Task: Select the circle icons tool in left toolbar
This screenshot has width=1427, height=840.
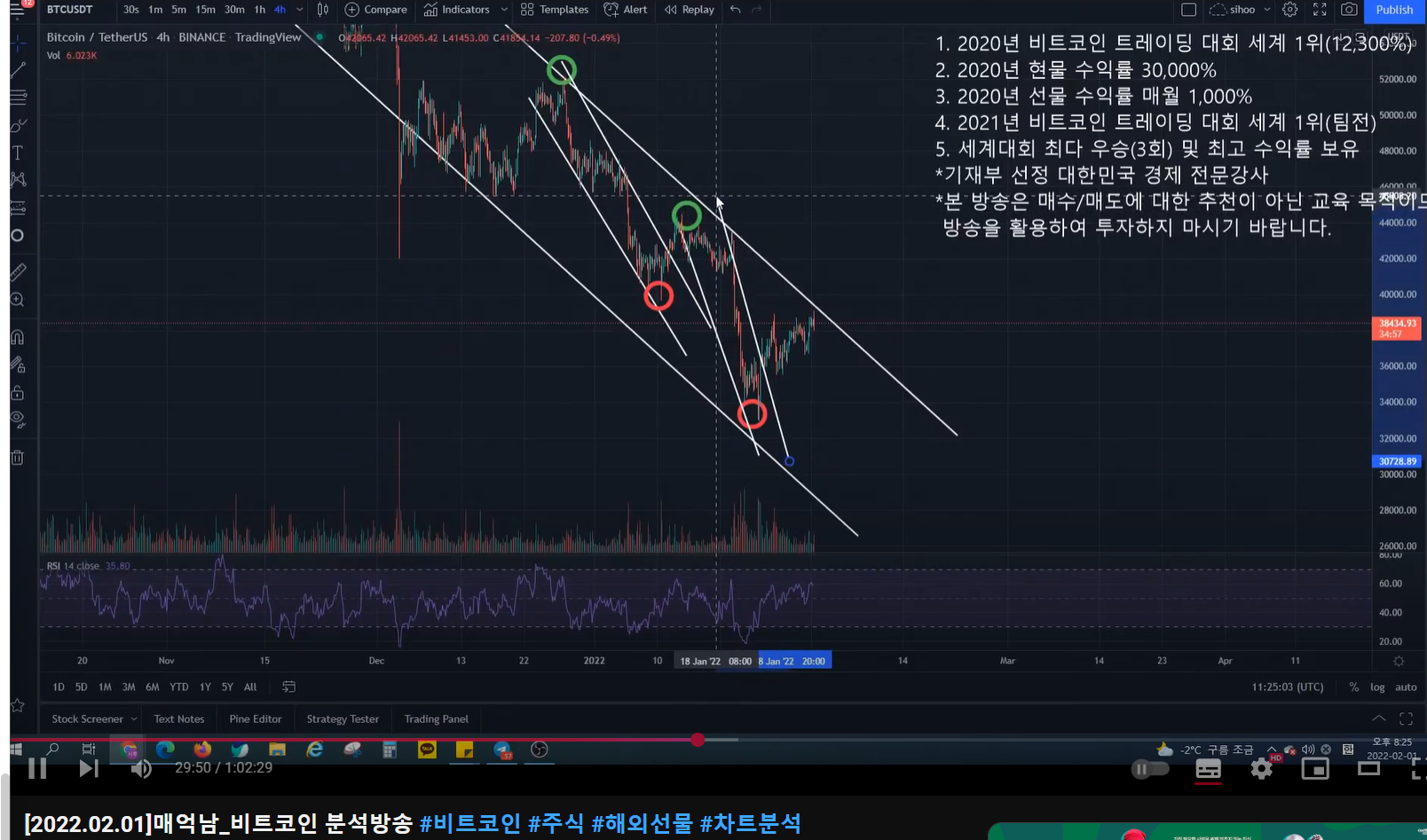Action: point(17,235)
